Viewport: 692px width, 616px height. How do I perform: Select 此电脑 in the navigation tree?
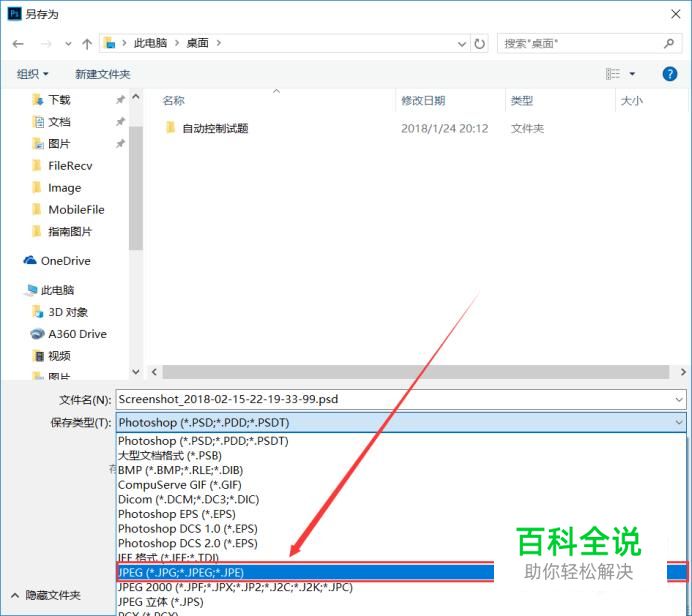point(57,290)
